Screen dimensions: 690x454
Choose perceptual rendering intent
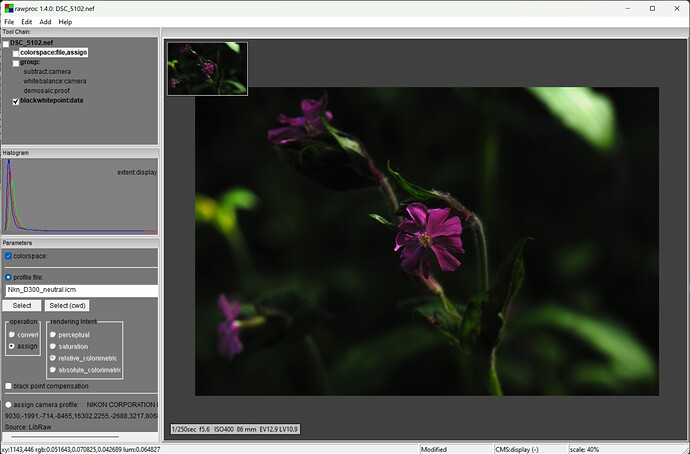[53, 335]
